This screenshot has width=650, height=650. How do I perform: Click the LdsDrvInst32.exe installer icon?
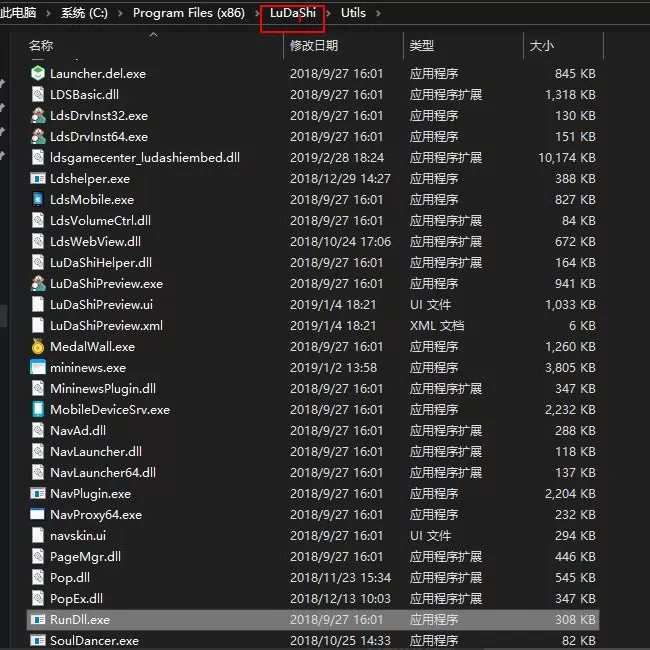38,116
